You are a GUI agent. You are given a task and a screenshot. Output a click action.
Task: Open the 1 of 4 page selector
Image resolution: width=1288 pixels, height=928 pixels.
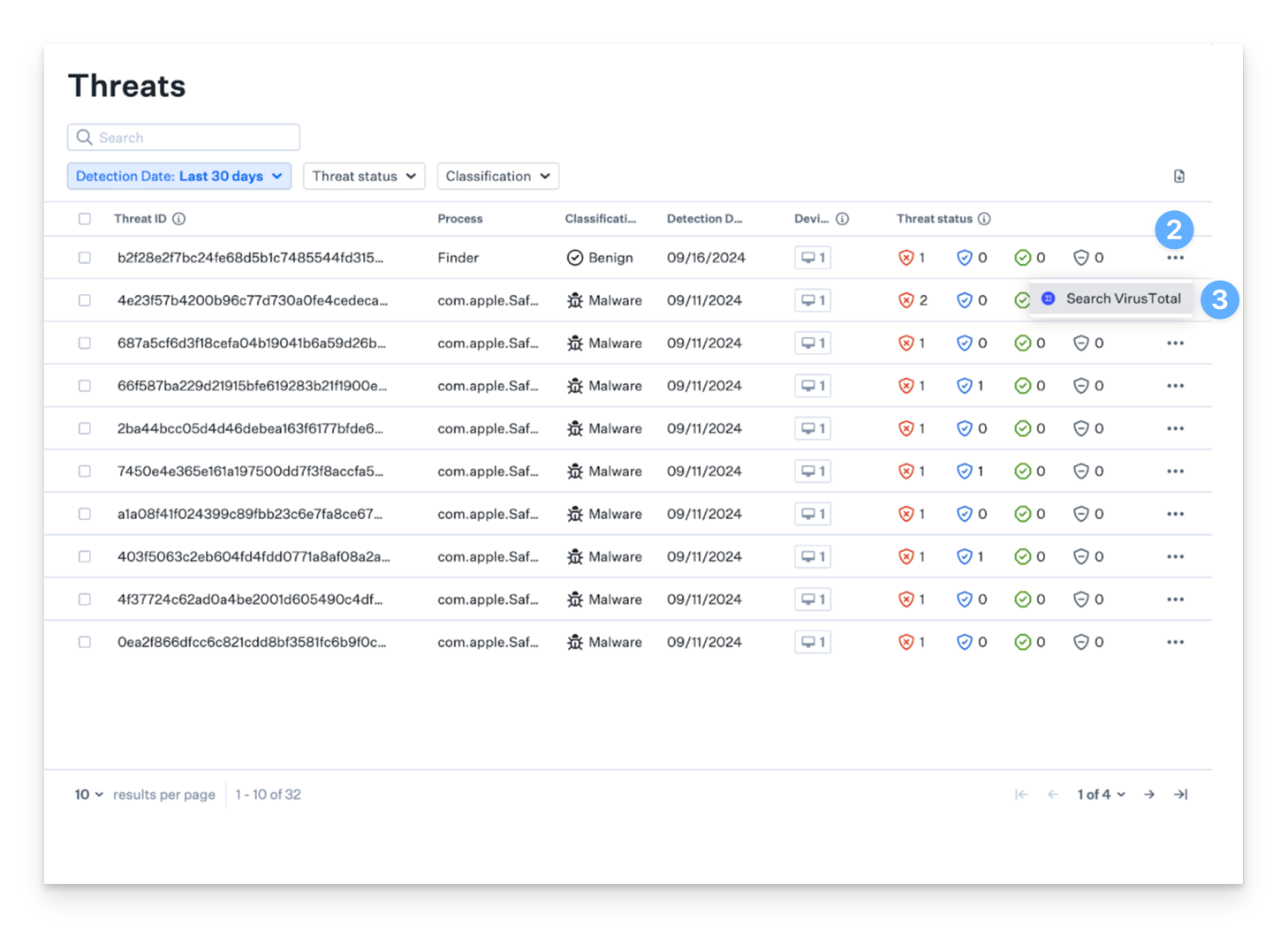[x=1102, y=795]
